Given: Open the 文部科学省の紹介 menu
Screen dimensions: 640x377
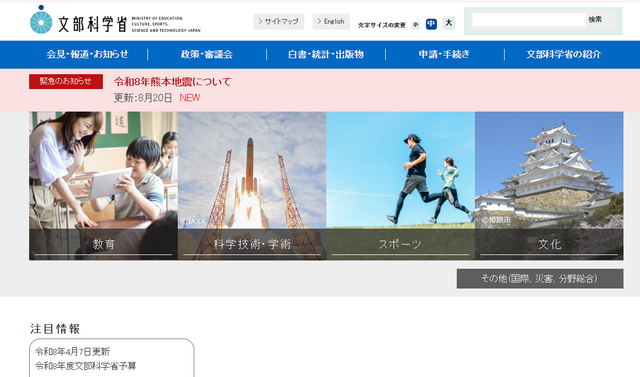Looking at the screenshot, I should [x=564, y=54].
